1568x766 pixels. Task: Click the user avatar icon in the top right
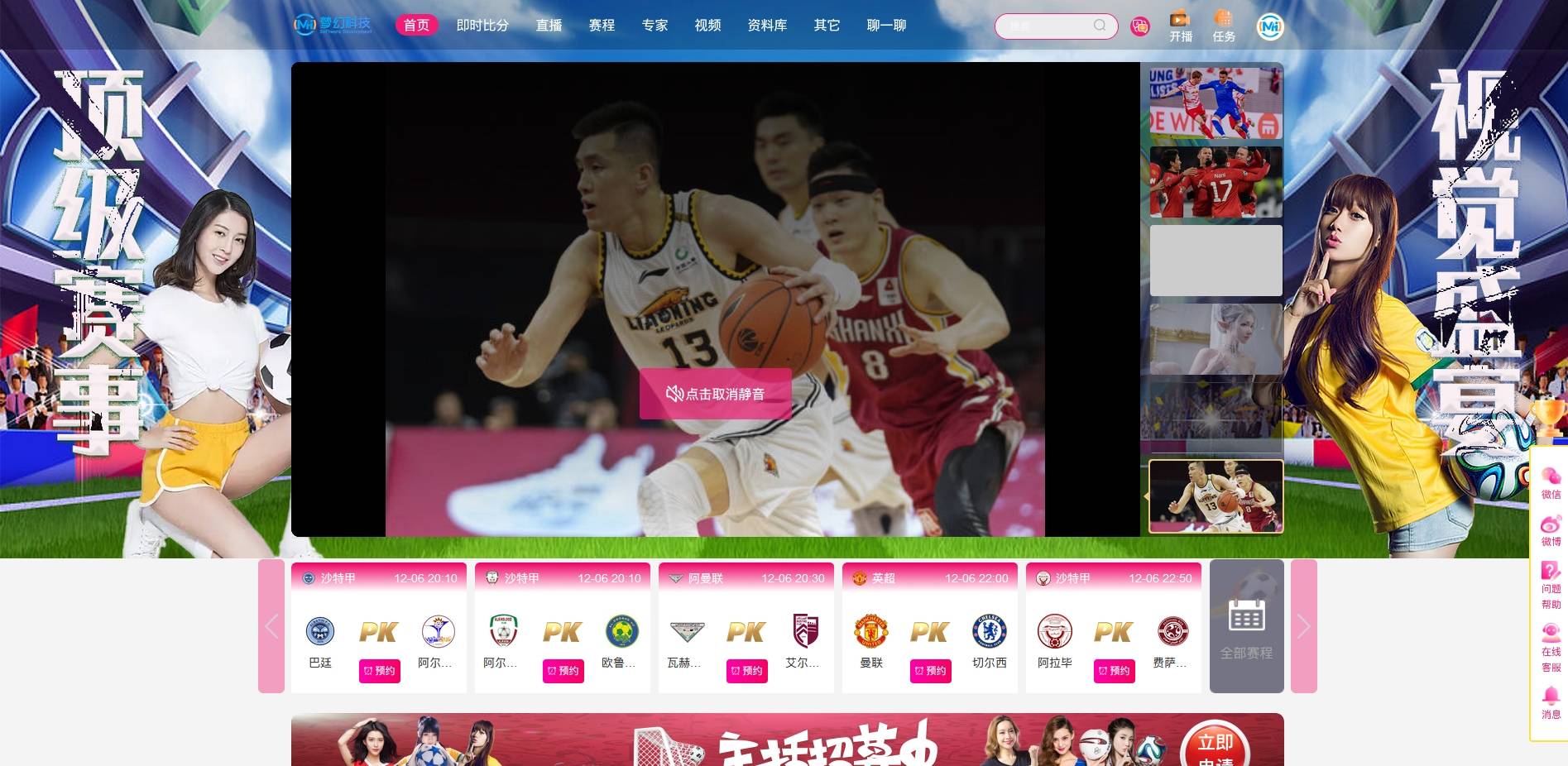[1269, 26]
